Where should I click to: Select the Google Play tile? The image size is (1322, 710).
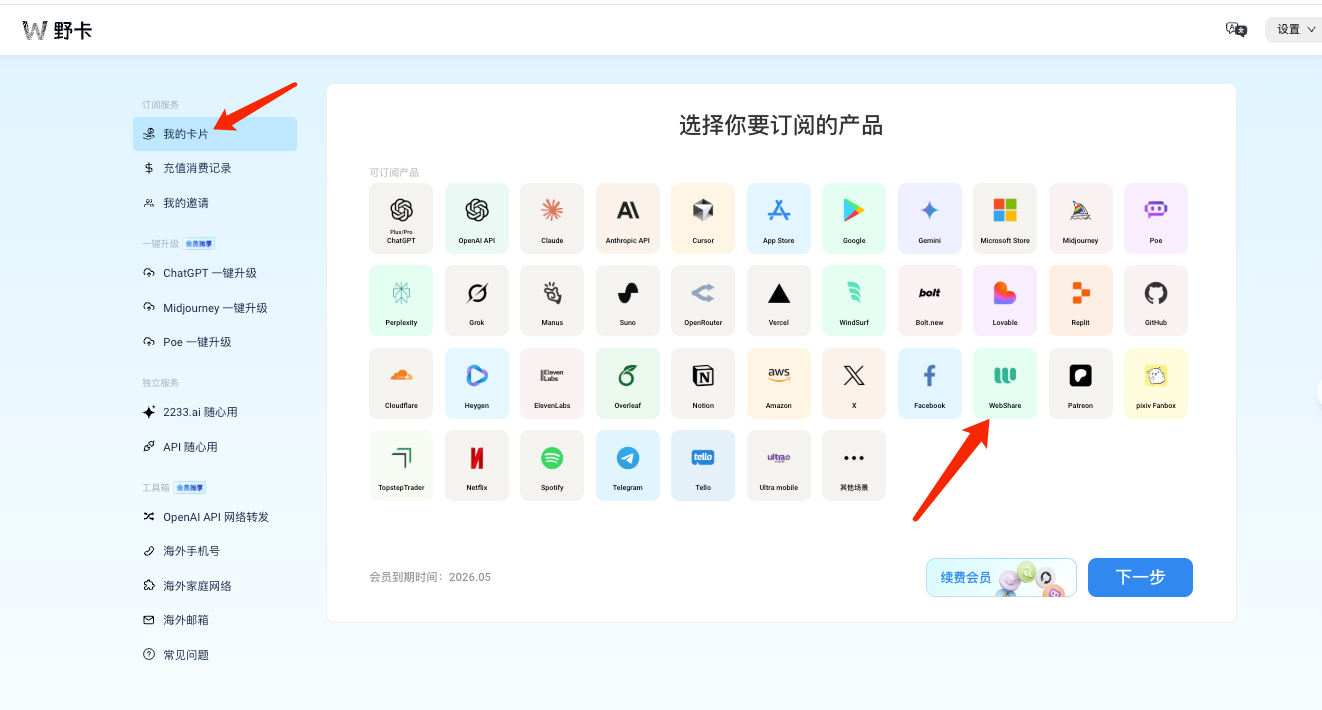(854, 218)
